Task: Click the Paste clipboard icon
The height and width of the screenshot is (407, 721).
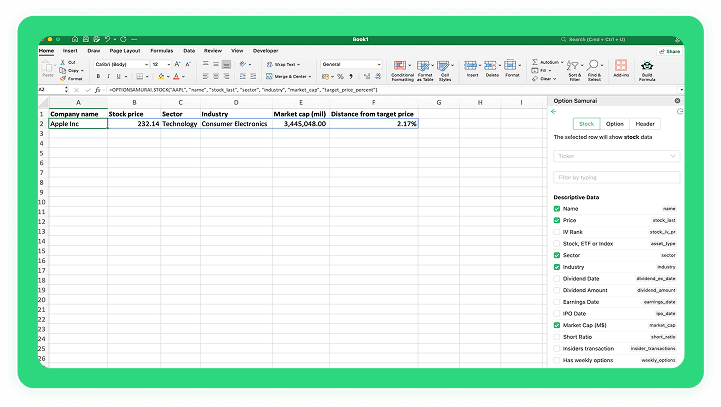Action: coord(47,67)
